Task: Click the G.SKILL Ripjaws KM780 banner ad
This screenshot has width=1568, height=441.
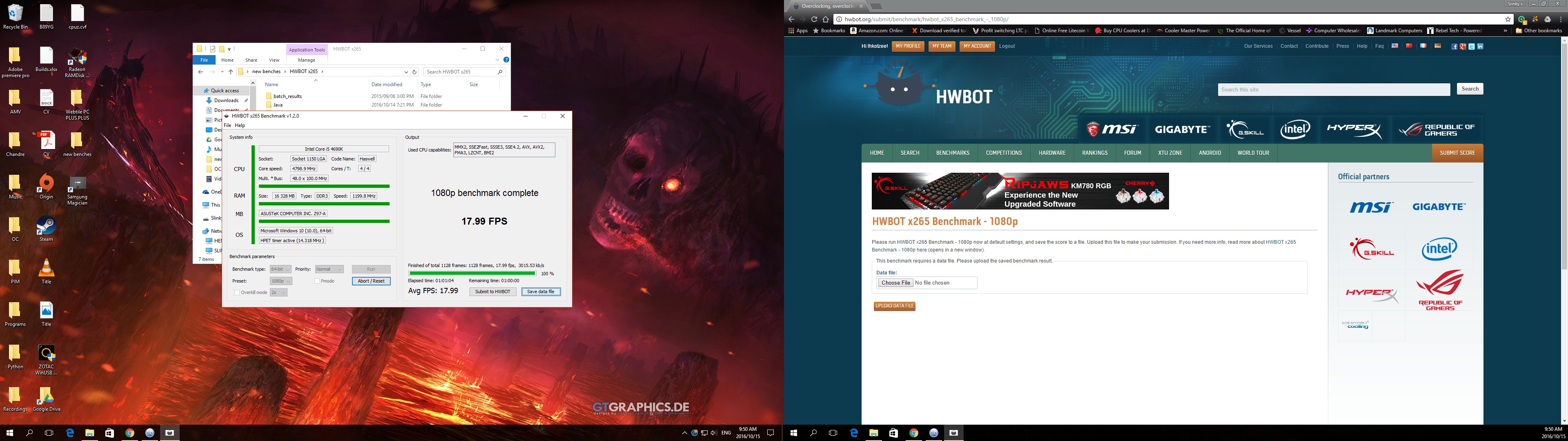Action: coord(1020,191)
